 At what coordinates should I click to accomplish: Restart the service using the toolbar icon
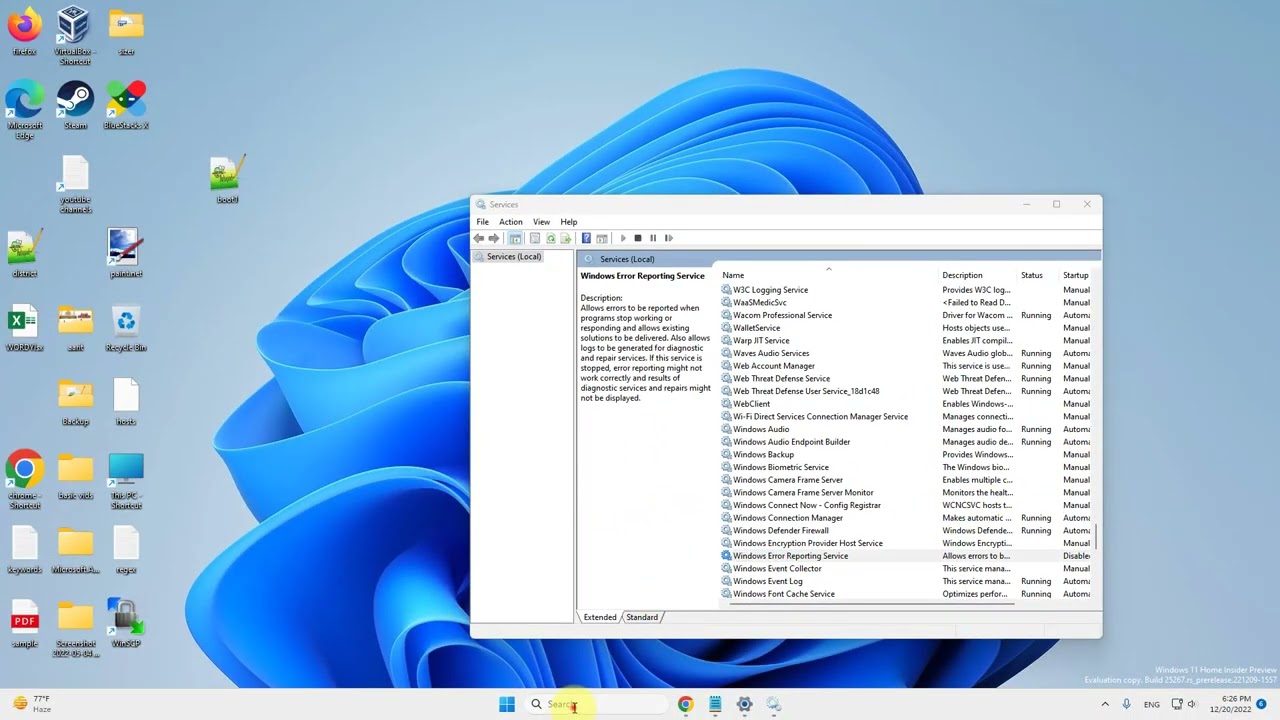coord(669,238)
